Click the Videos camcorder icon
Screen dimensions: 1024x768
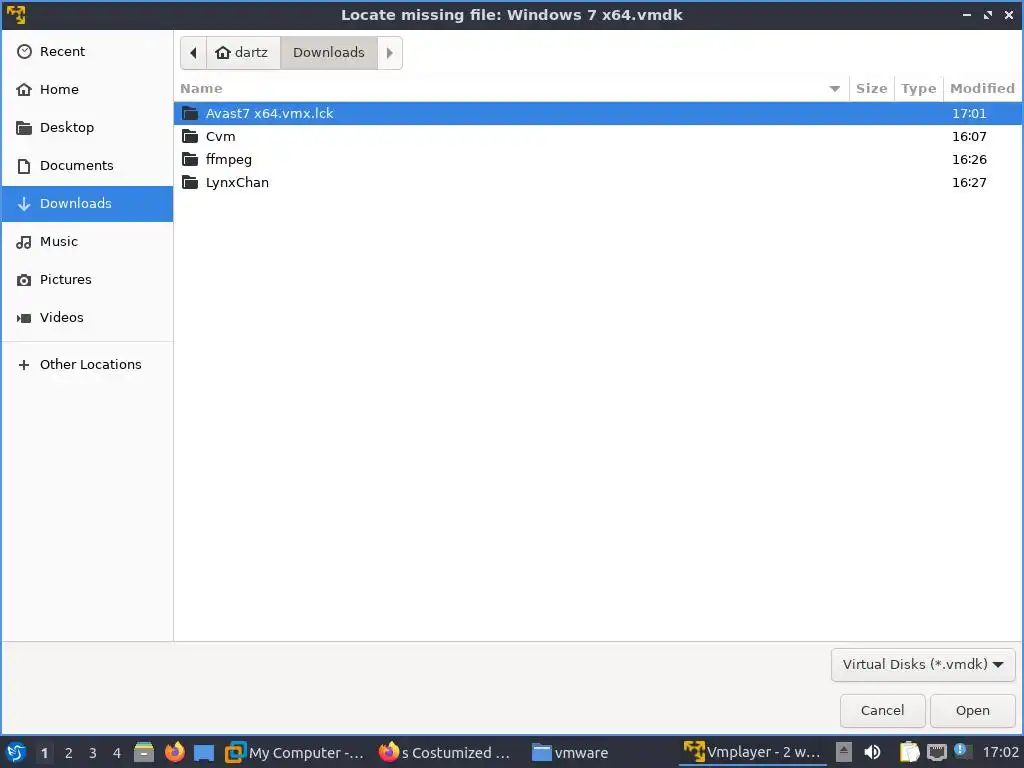coord(24,318)
